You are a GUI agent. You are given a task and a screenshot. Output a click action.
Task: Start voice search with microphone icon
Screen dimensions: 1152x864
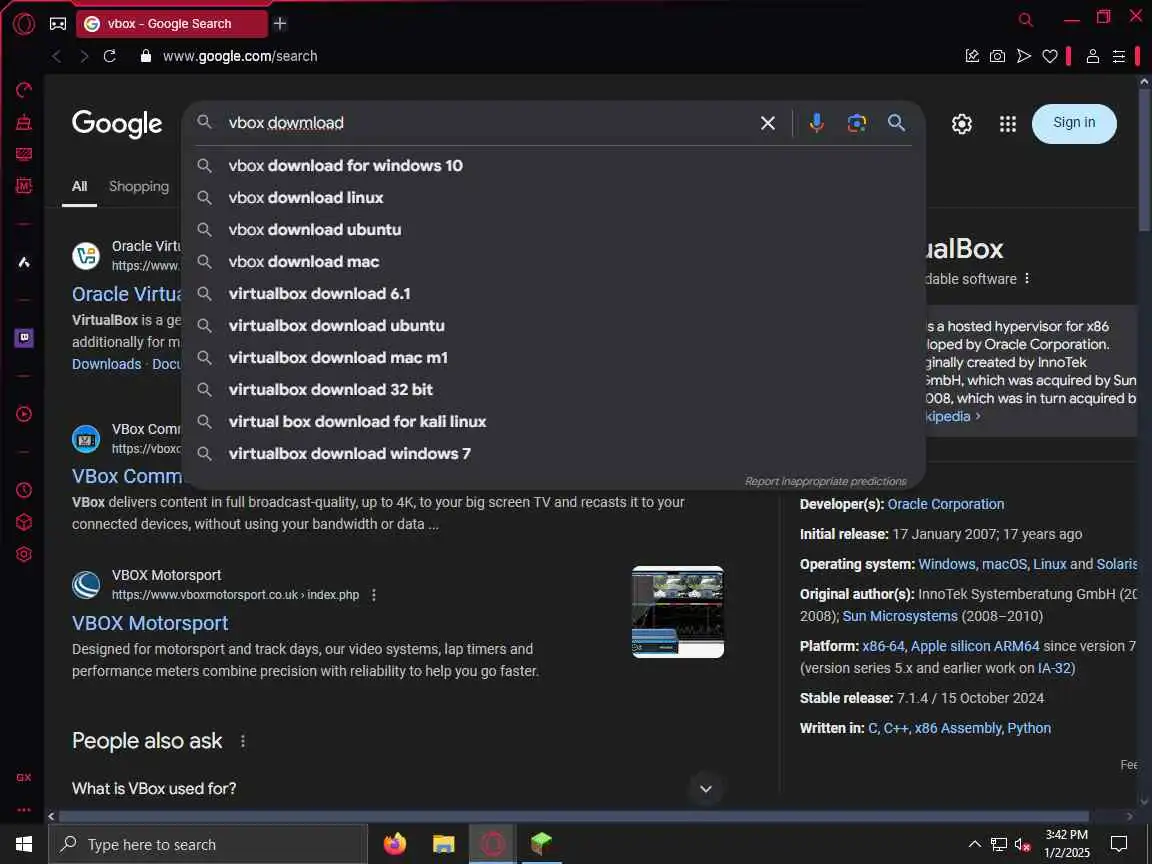816,123
